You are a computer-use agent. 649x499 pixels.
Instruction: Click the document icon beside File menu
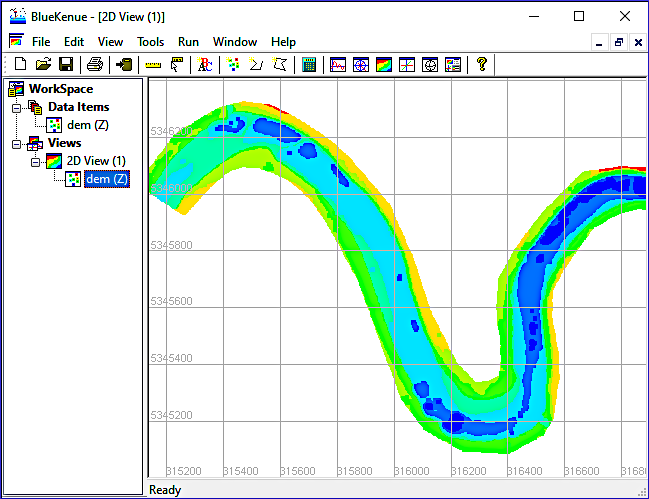coord(17,41)
